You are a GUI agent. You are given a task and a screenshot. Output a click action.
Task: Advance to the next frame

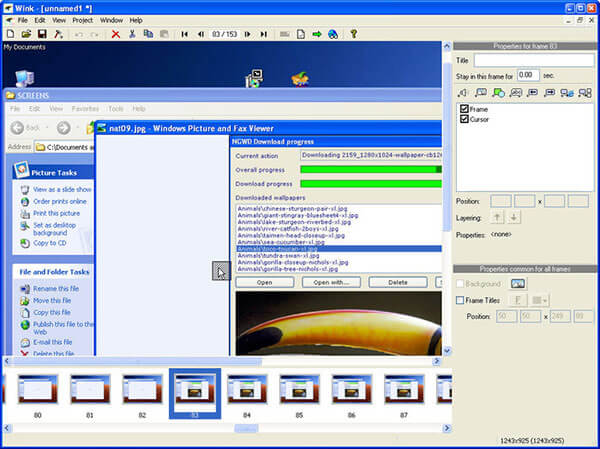[248, 34]
